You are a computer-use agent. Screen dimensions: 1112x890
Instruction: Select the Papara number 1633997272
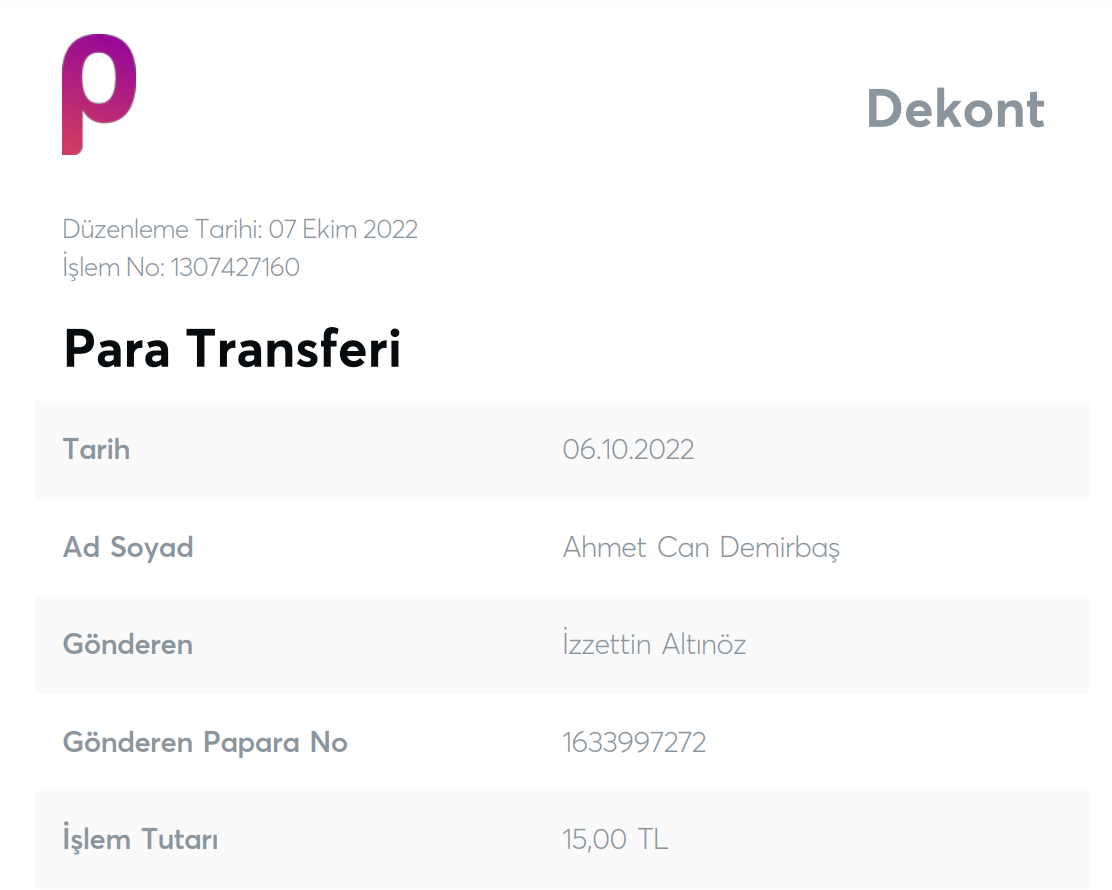click(634, 742)
